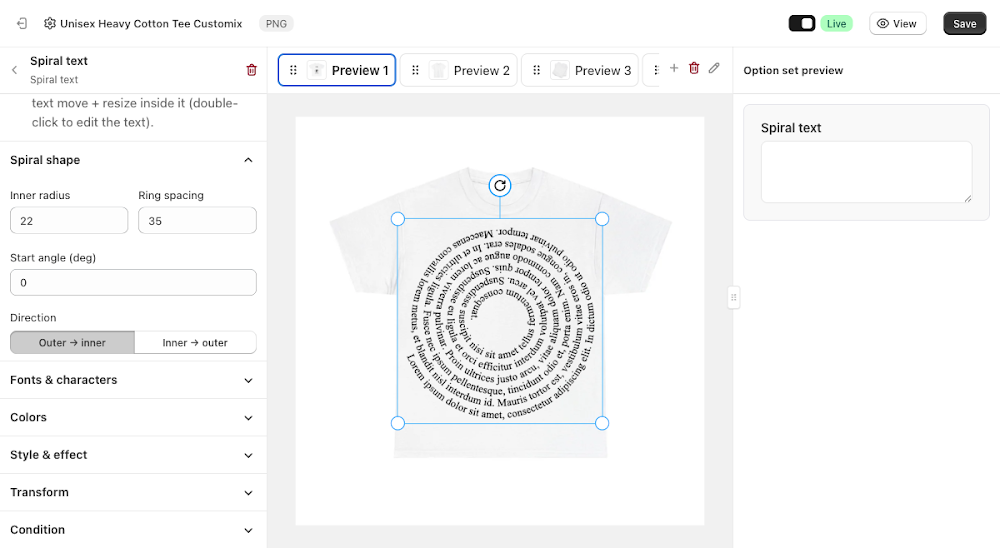This screenshot has height=548, width=1000.
Task: Delete current preview with red trash icon
Action: 694,68
